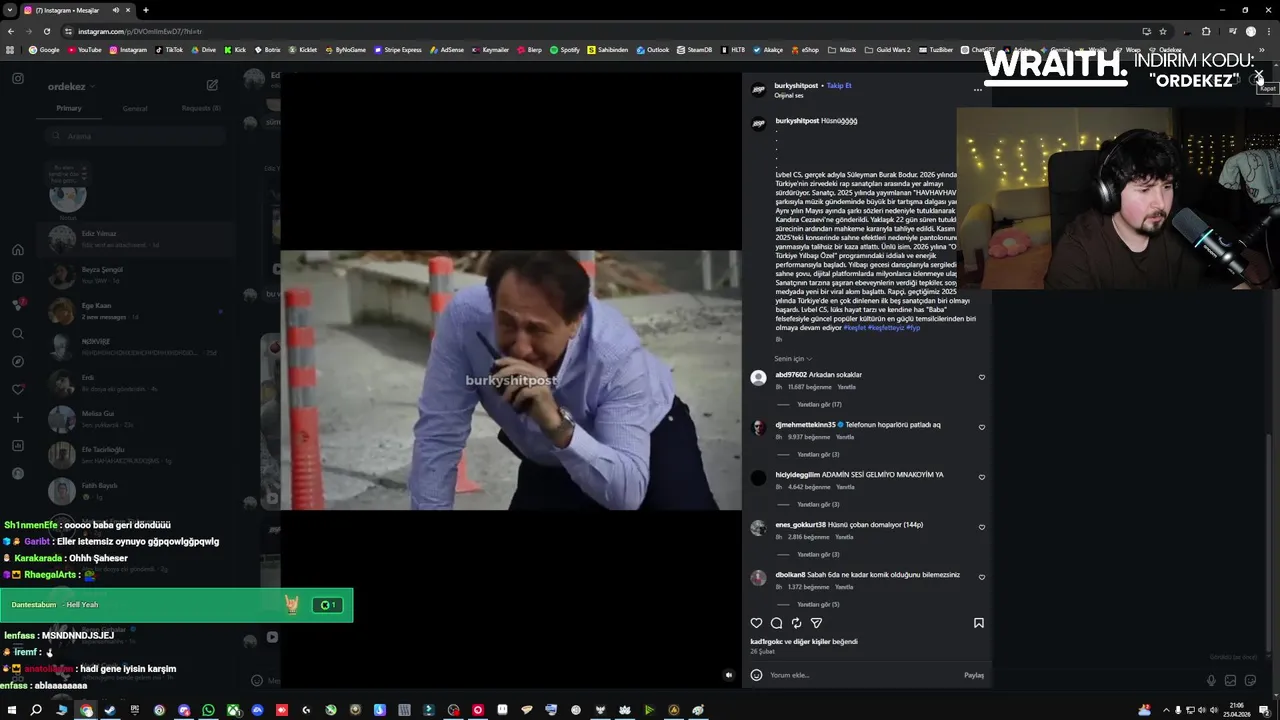This screenshot has width=1280, height=720.
Task: Open Home from Instagram left sidebar
Action: coord(18,250)
